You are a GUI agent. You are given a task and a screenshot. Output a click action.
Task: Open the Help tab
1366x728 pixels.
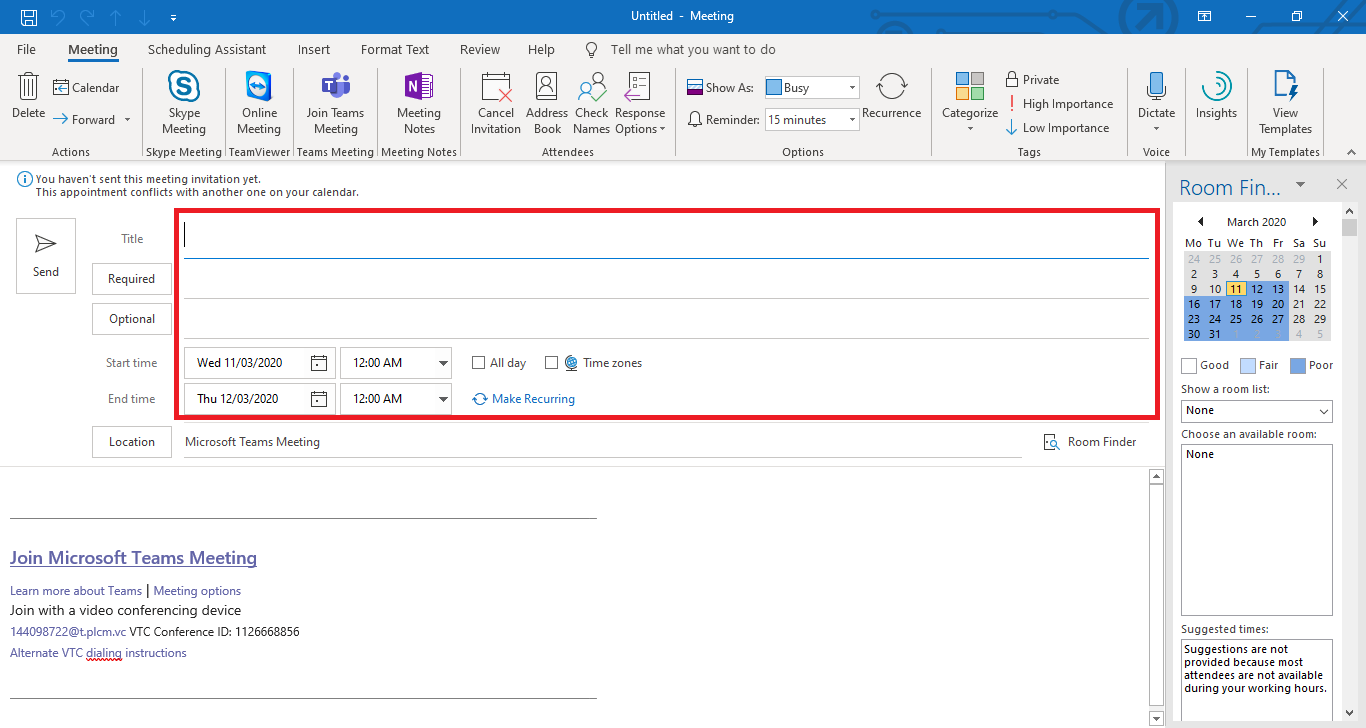[x=541, y=50]
